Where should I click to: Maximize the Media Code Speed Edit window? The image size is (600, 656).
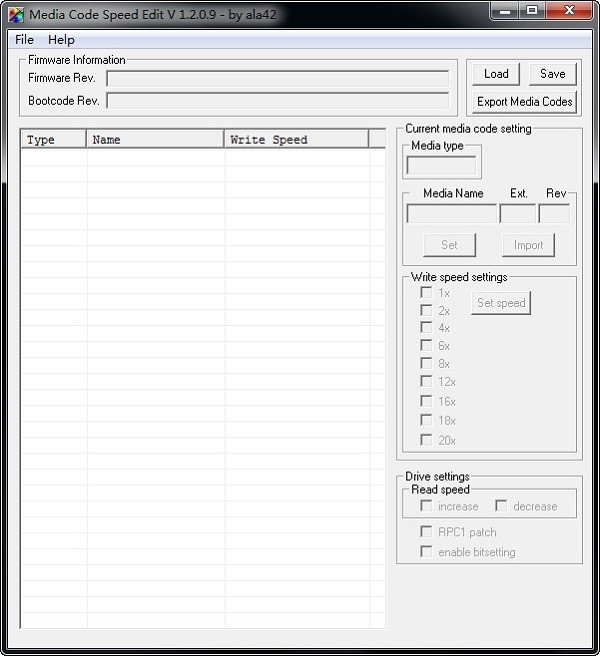pyautogui.click(x=532, y=10)
